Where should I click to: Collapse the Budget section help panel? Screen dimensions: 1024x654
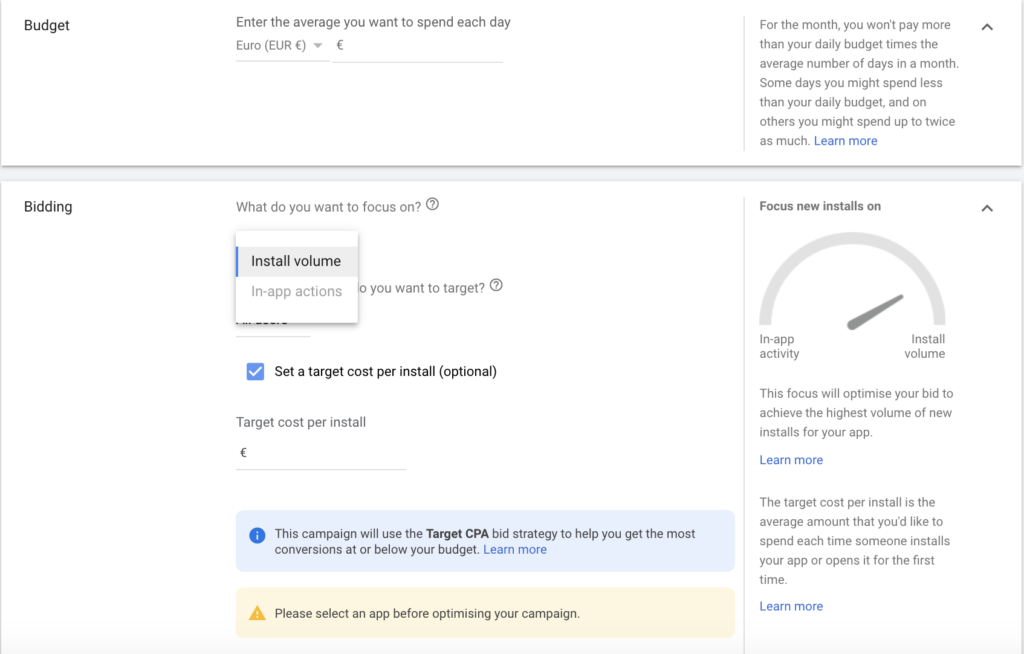coord(987,27)
